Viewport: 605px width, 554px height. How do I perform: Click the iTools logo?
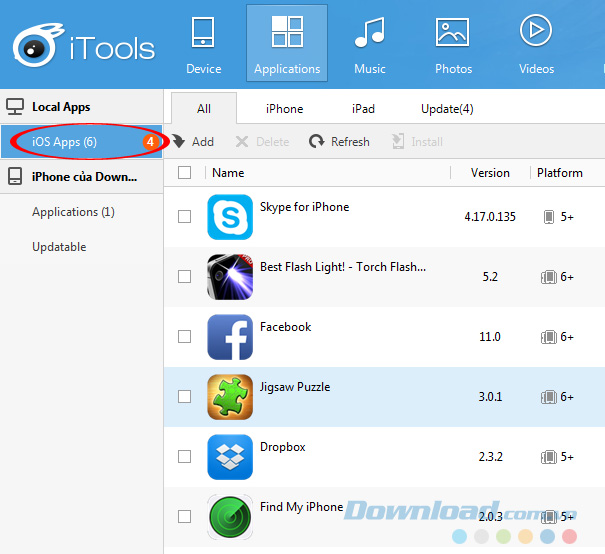[84, 45]
